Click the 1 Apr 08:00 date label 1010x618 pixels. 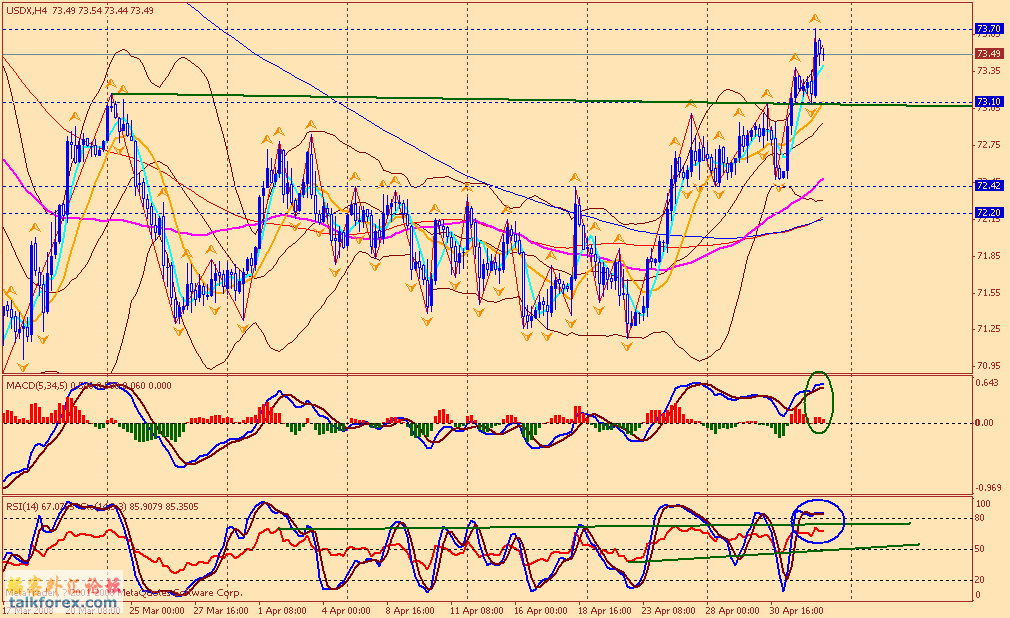coord(280,608)
